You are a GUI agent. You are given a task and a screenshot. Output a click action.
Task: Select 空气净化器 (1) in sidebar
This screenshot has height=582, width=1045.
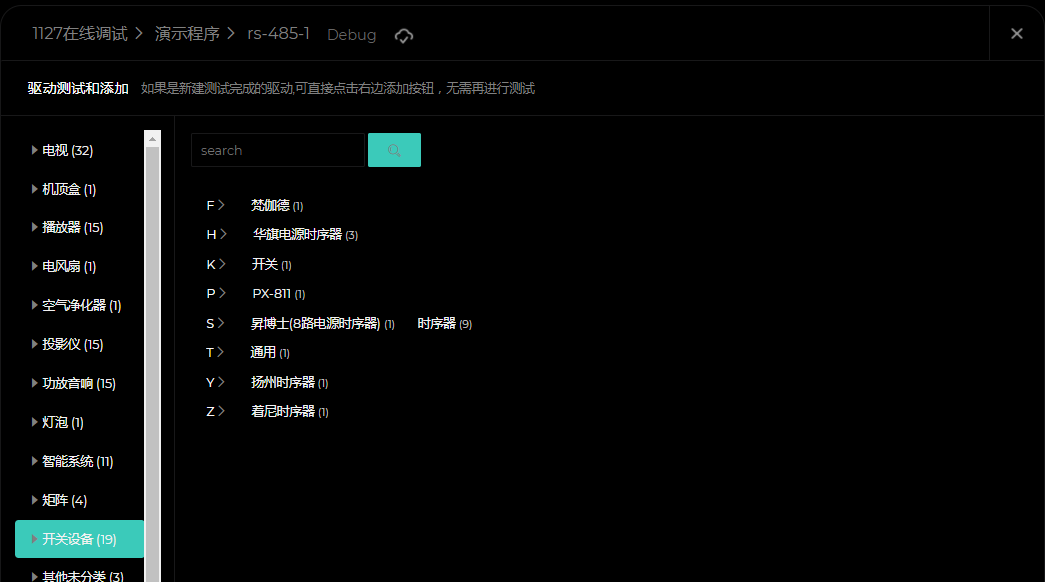pos(81,306)
